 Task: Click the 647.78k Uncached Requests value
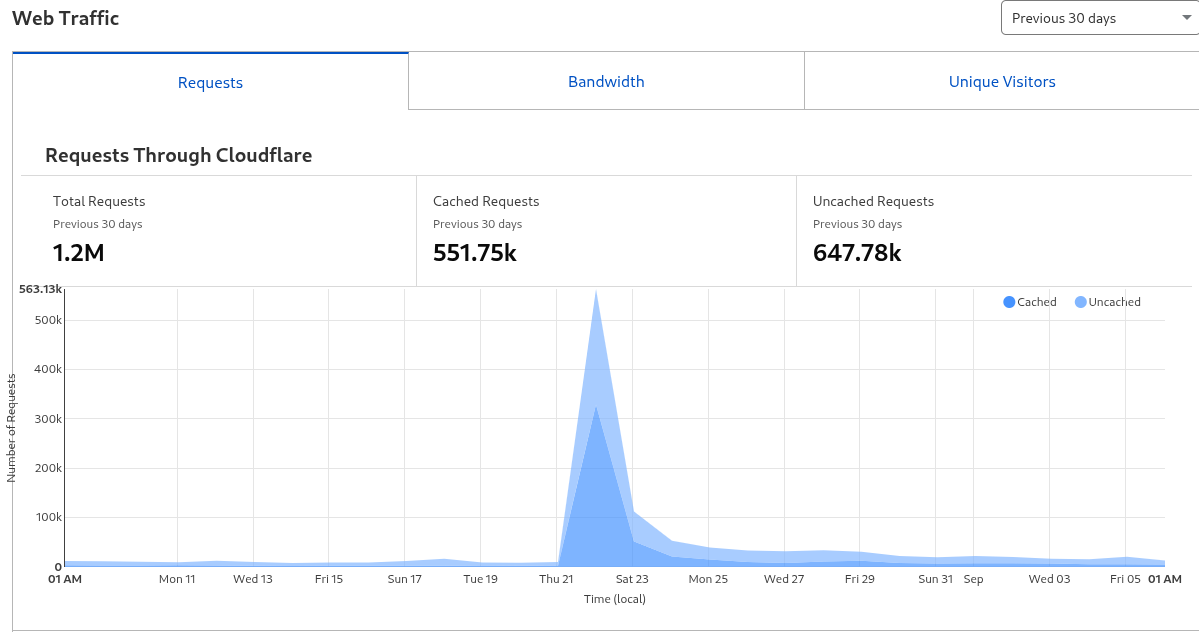857,253
